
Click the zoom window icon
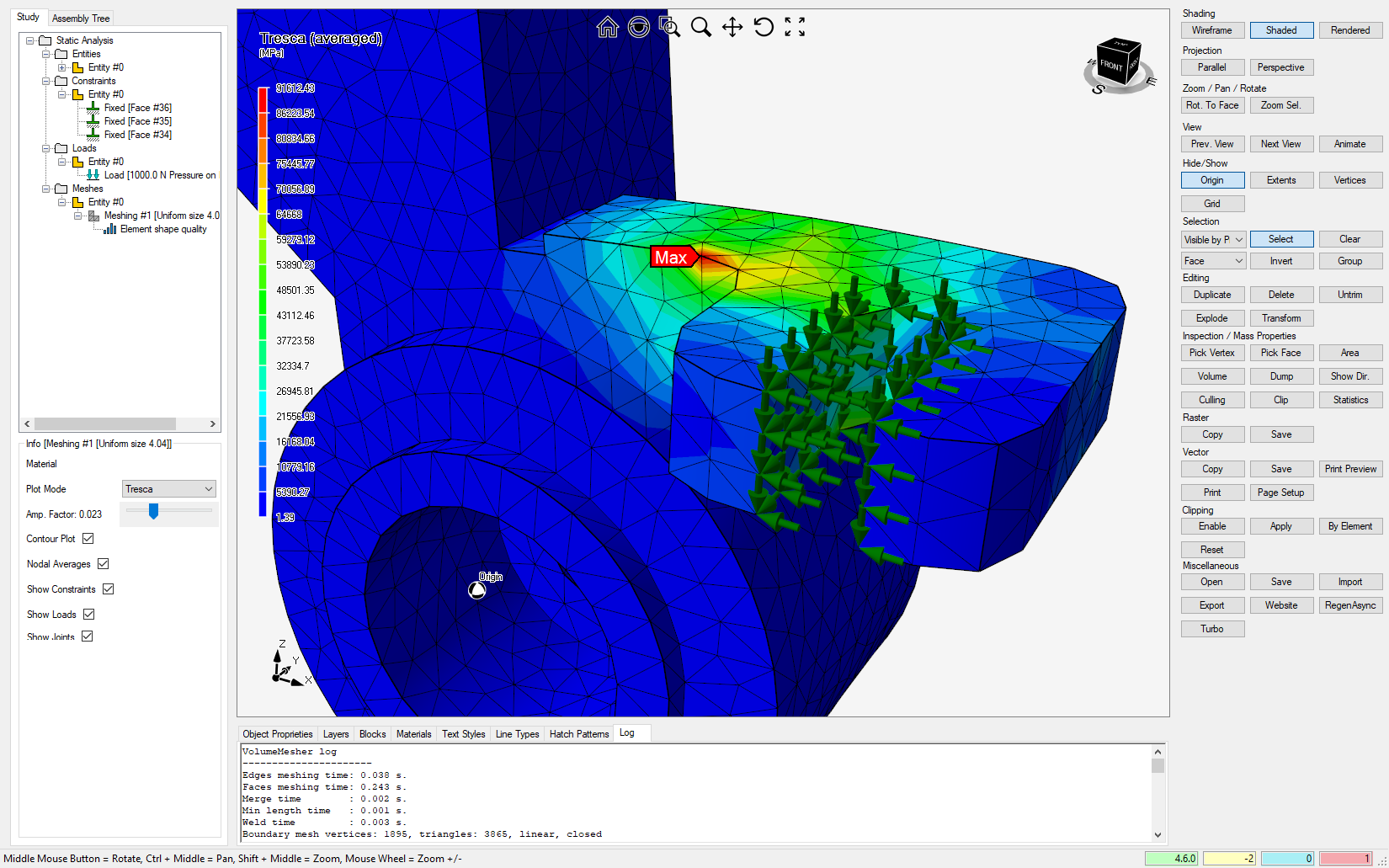tap(669, 28)
